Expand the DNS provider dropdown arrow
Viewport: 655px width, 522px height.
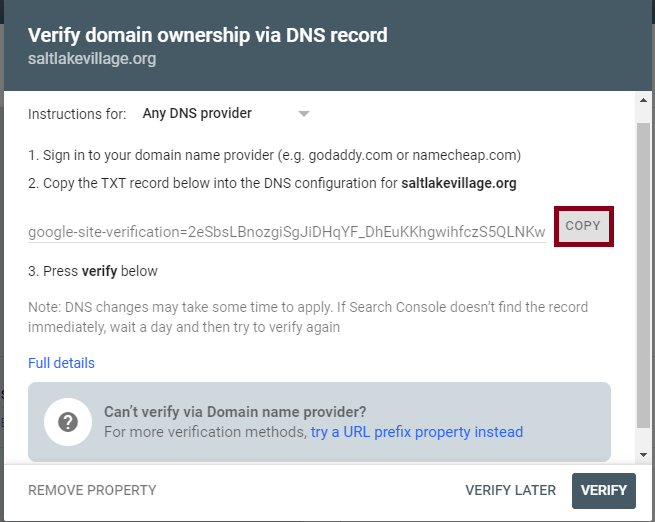pyautogui.click(x=304, y=114)
